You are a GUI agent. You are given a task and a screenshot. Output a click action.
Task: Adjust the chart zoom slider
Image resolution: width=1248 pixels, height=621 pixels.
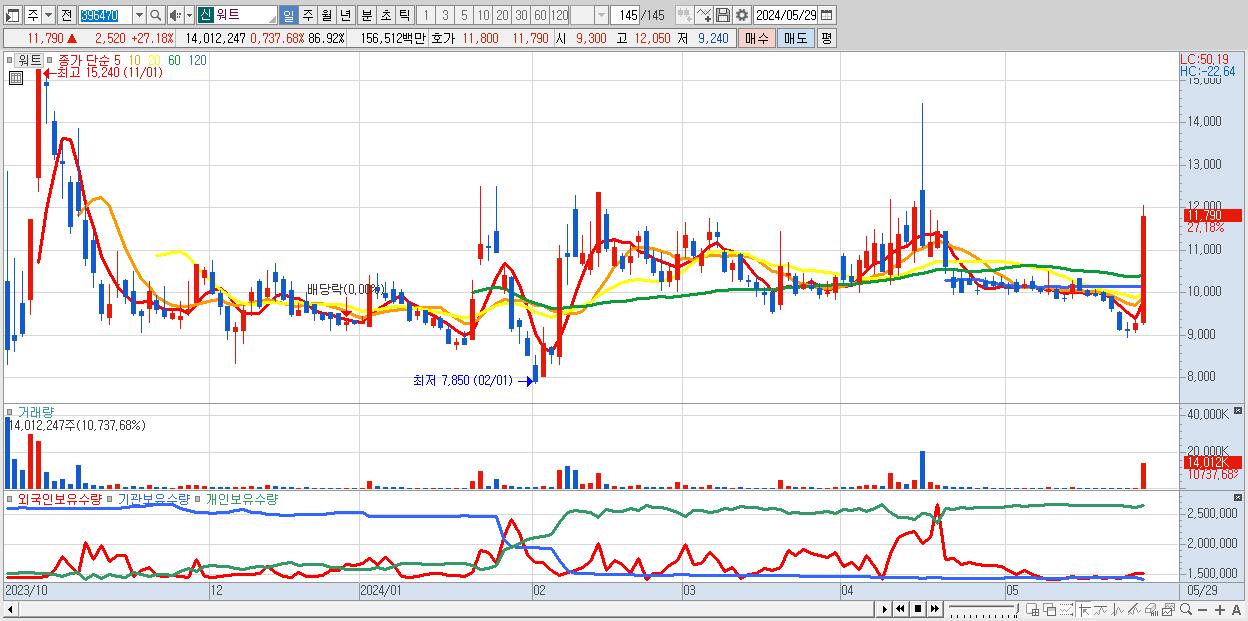(984, 609)
